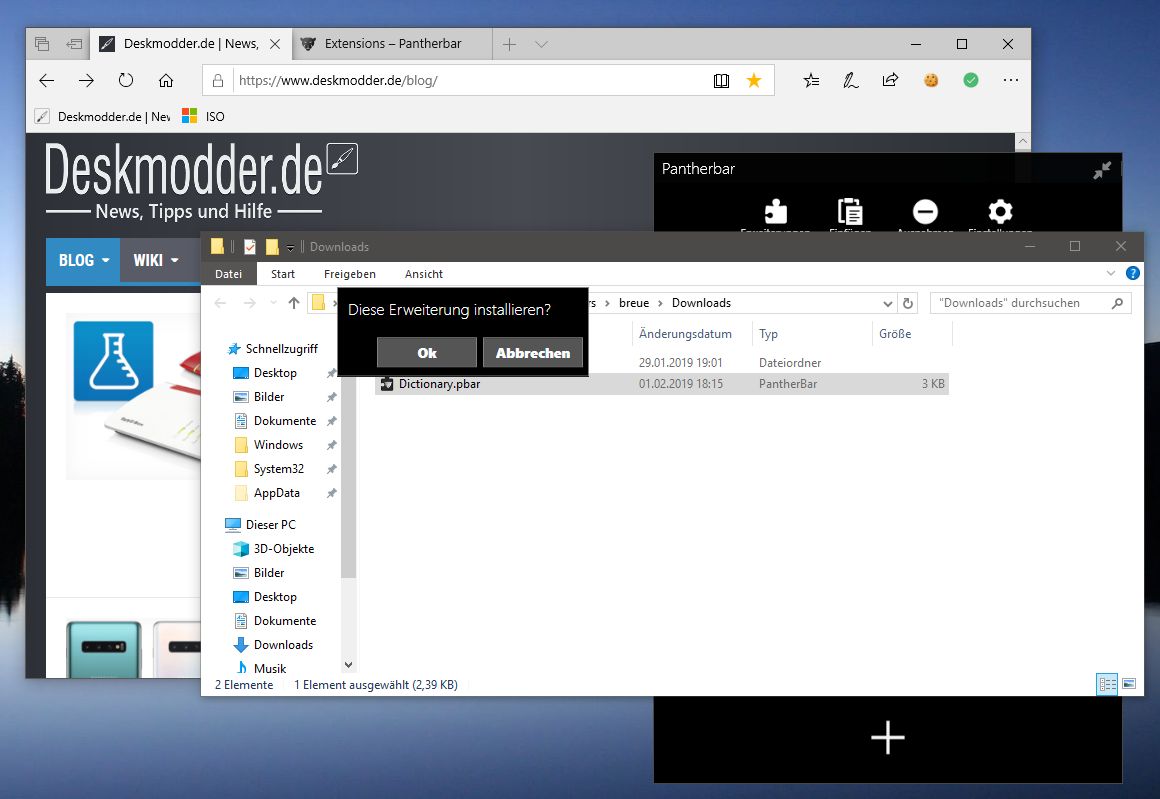Open the Datei menu in Explorer
Viewport: 1160px width, 799px height.
(x=229, y=274)
